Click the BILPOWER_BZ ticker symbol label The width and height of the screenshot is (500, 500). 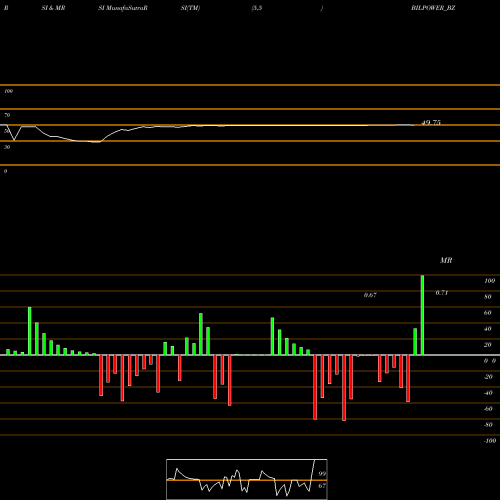click(x=433, y=8)
